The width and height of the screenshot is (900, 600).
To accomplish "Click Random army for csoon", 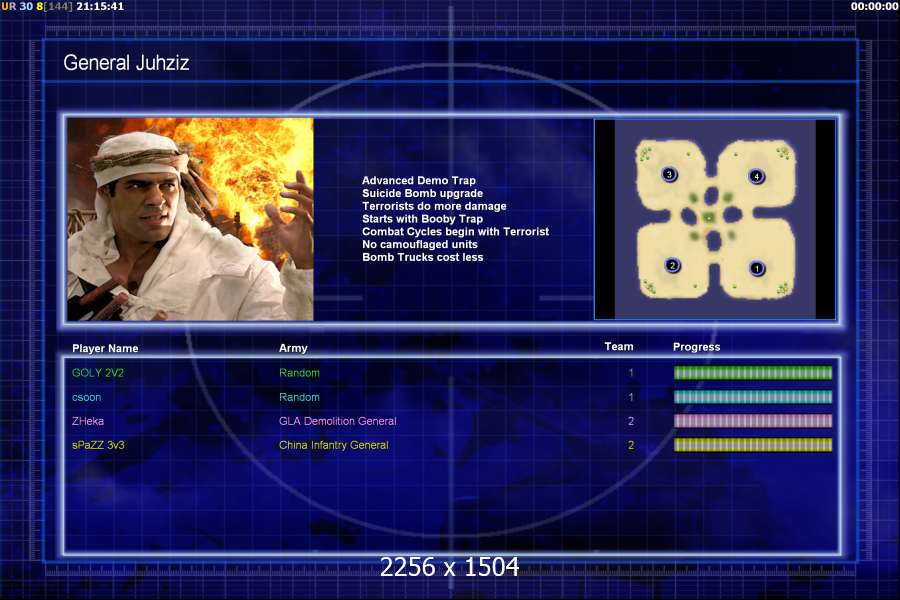I will [x=299, y=397].
